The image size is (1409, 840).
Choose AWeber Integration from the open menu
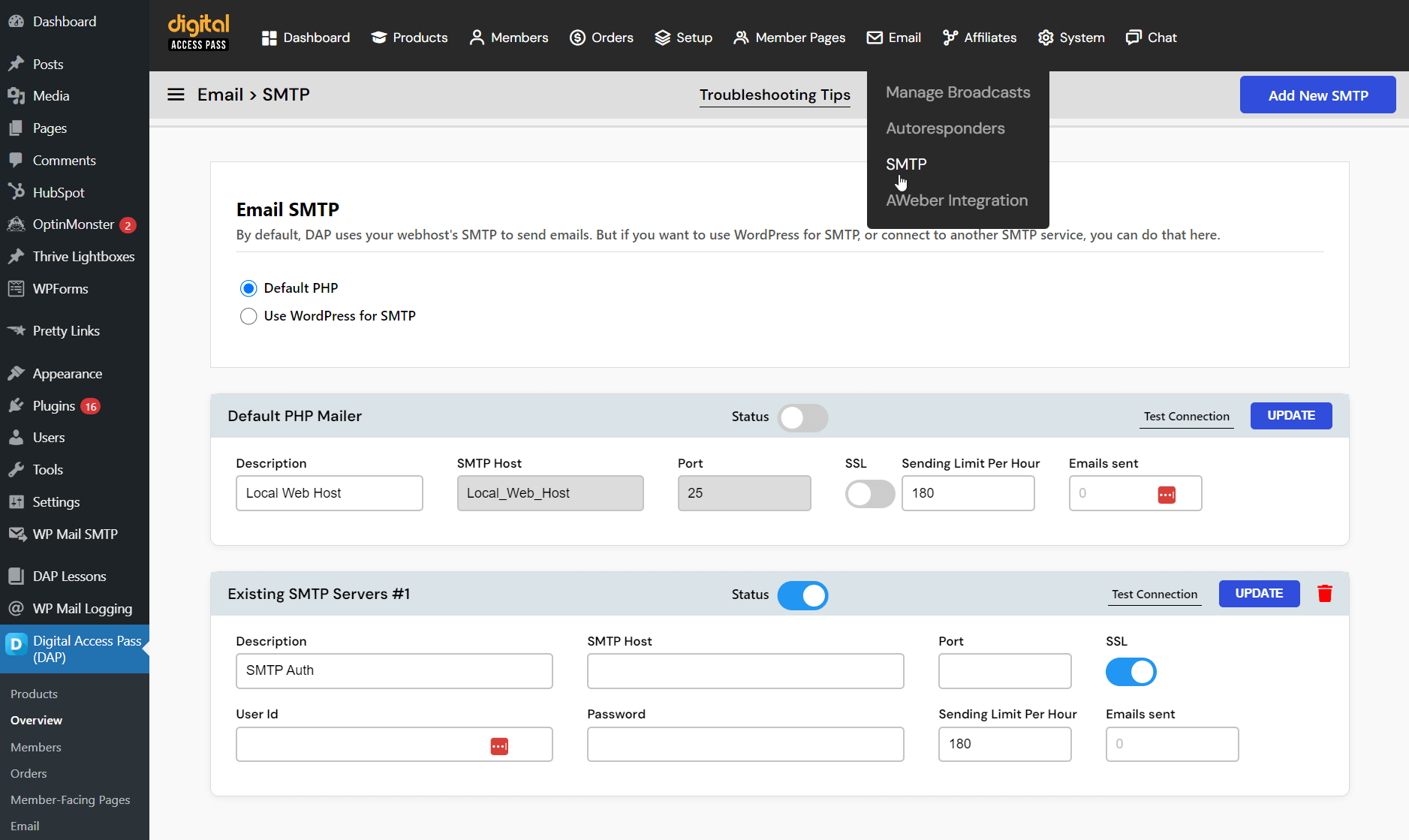(957, 200)
